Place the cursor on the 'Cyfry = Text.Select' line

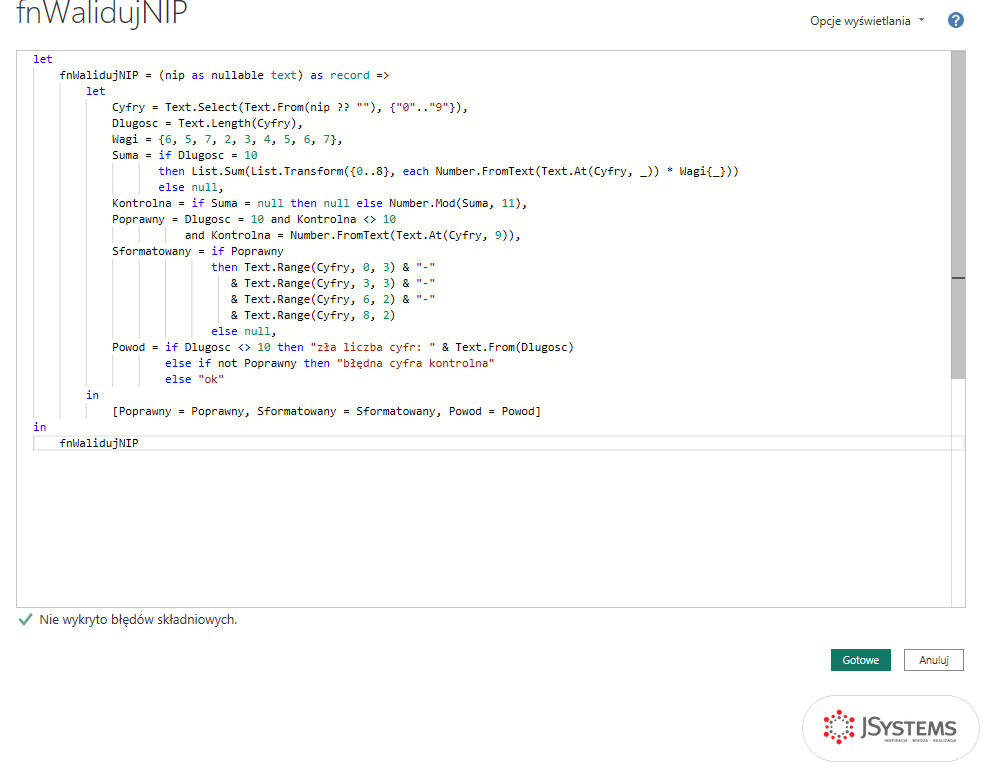click(290, 107)
